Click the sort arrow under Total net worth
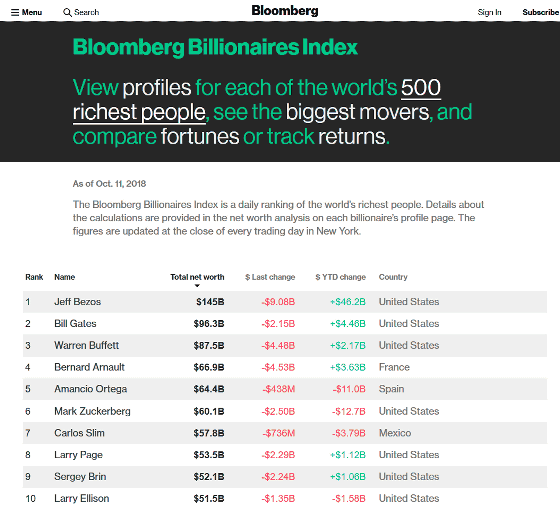This screenshot has height=510, width=560. (197, 286)
